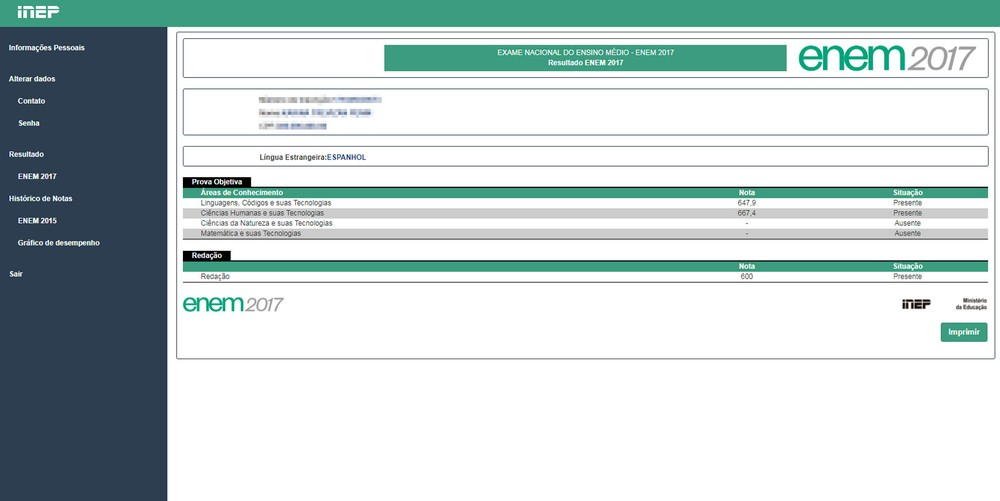
Task: Click the Matemática e suas Tecnologias row
Action: tap(250, 233)
